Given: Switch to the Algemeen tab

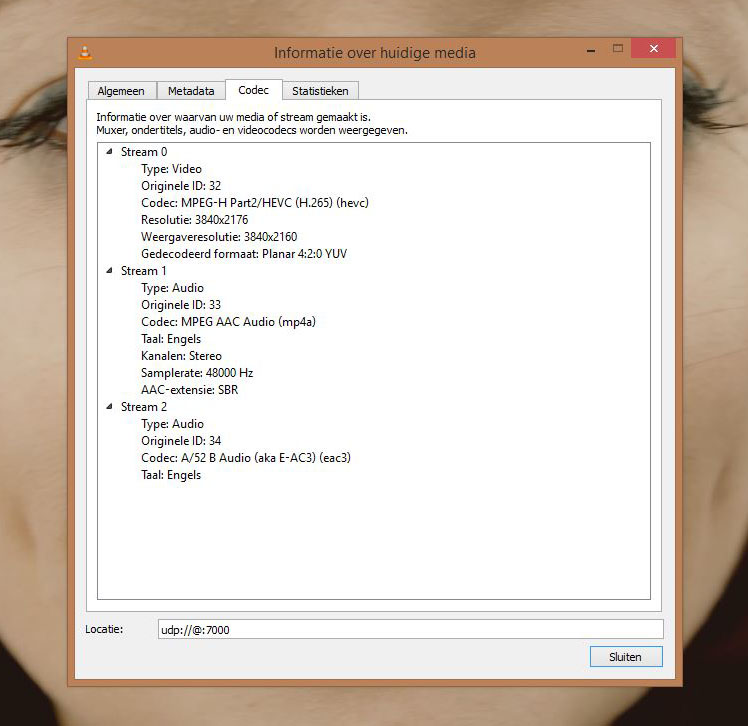Looking at the screenshot, I should pos(121,91).
